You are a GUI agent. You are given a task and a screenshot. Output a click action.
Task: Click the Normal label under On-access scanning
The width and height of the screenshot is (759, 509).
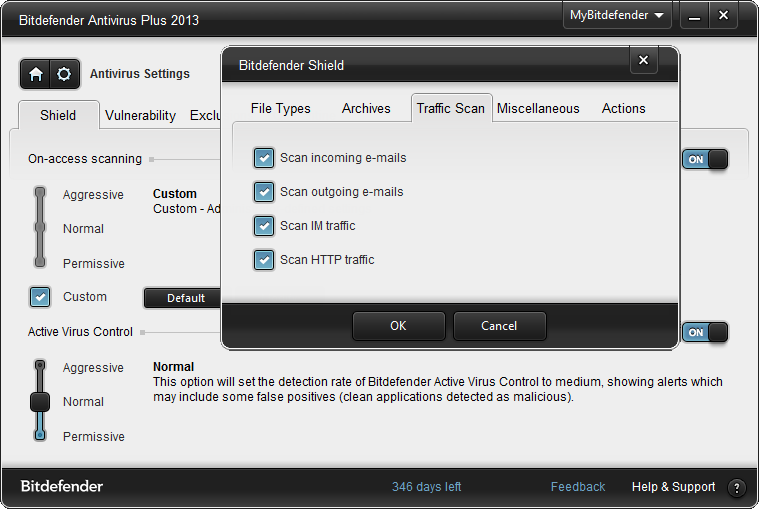point(83,229)
